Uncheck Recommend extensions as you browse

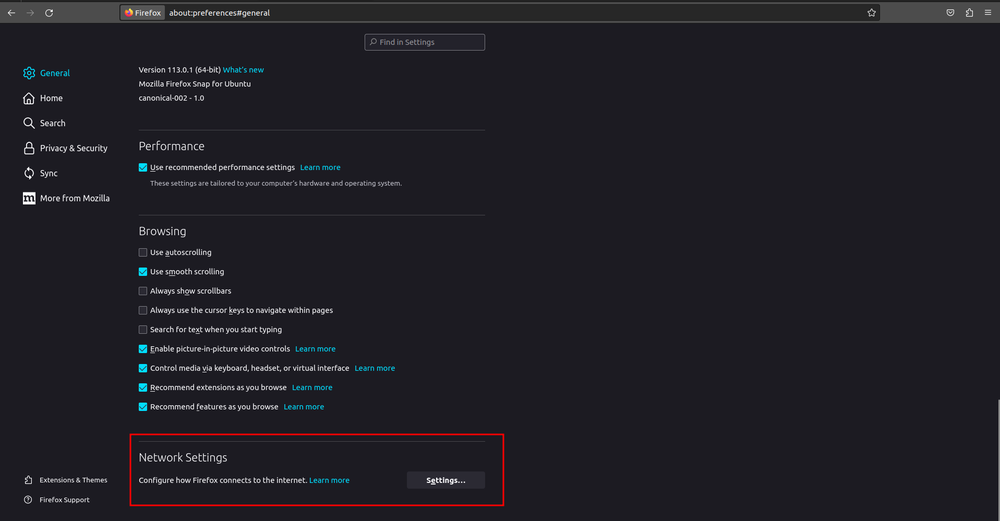(143, 388)
